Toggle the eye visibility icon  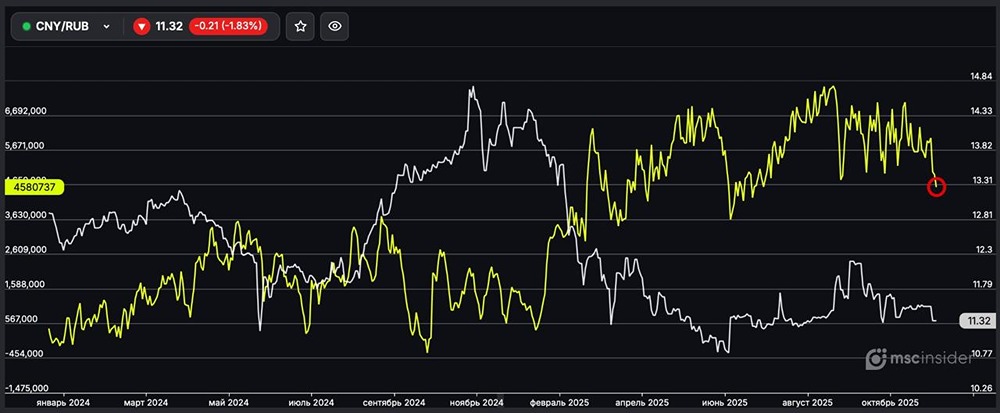335,26
